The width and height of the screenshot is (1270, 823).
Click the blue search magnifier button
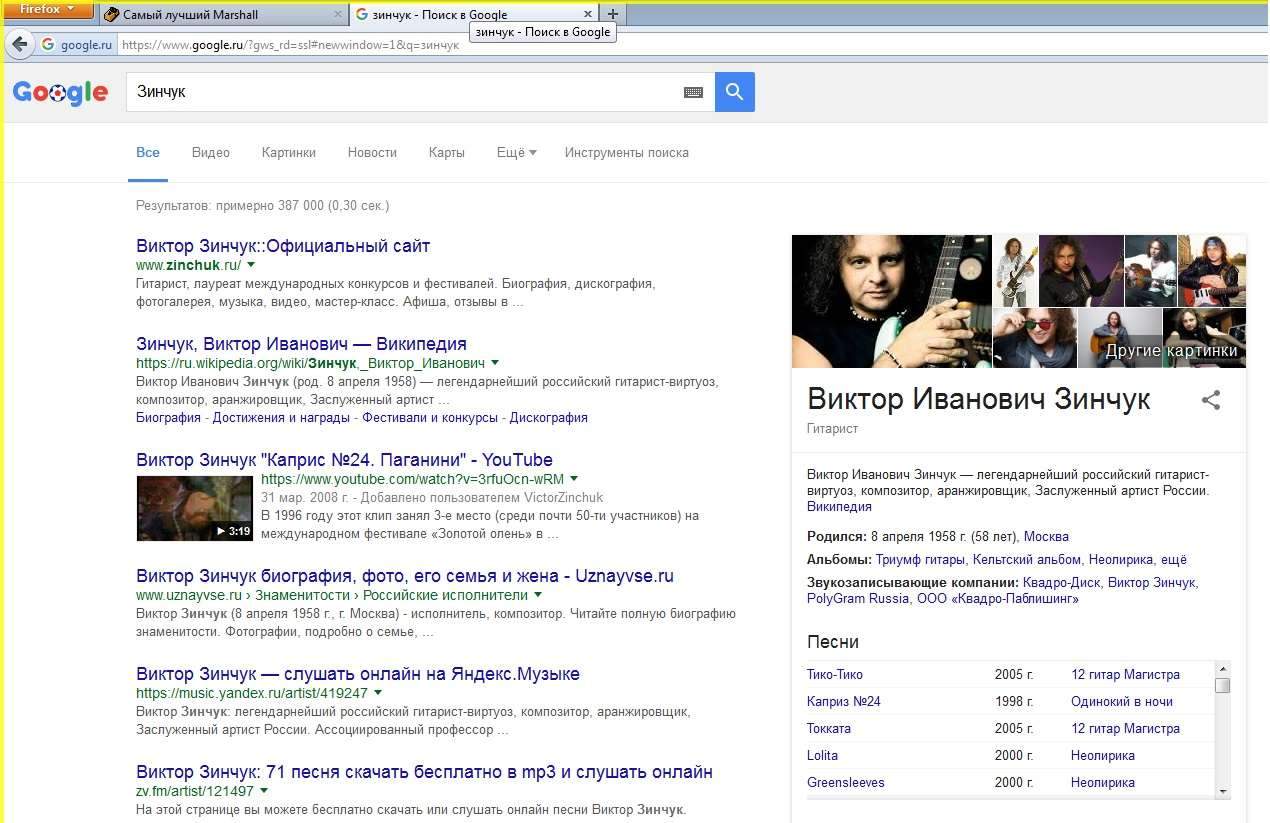click(734, 92)
